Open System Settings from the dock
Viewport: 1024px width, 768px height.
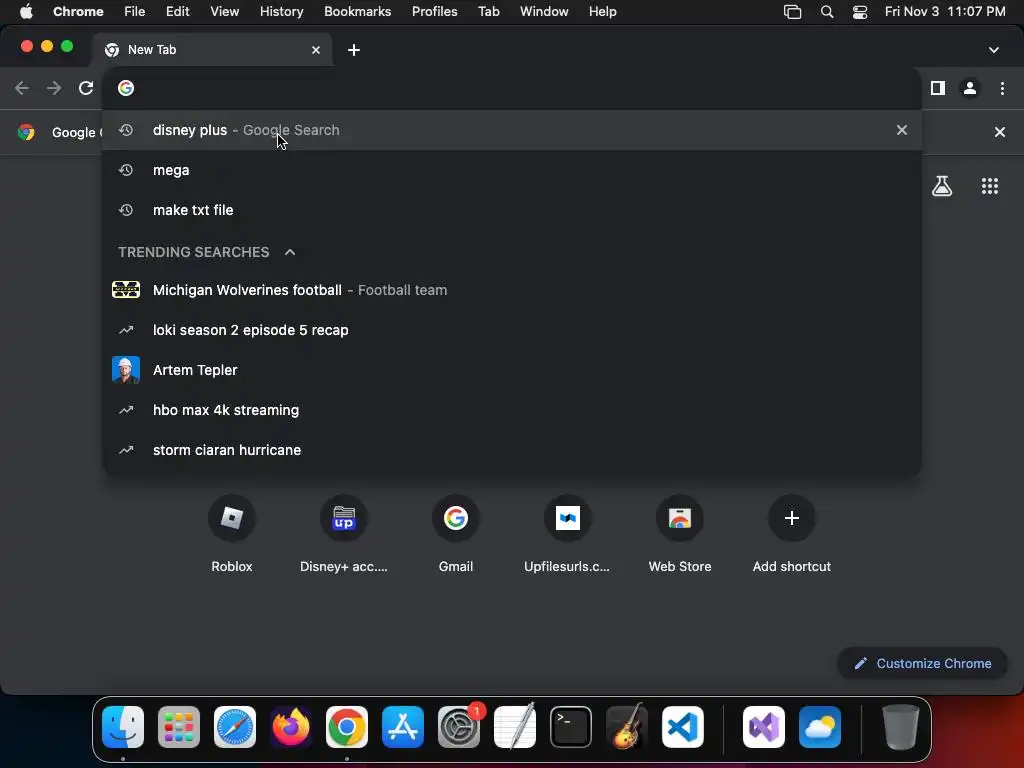point(459,727)
